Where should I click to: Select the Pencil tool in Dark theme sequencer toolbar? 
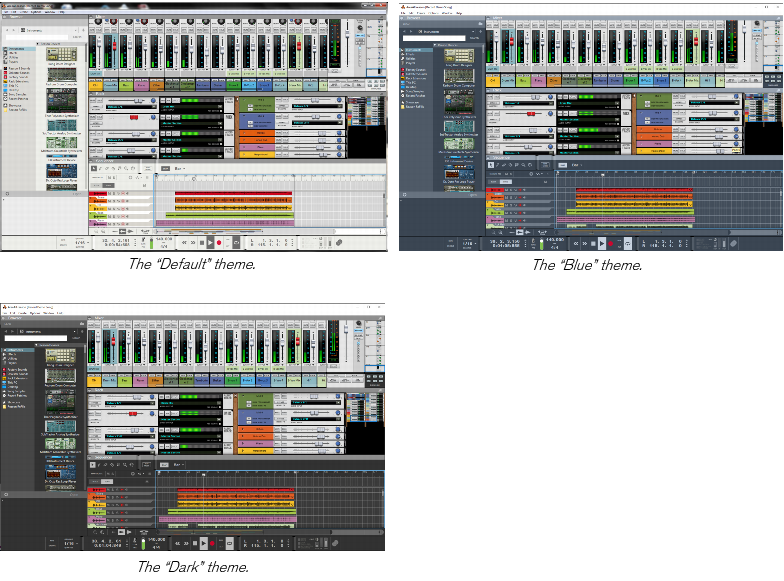[100, 465]
